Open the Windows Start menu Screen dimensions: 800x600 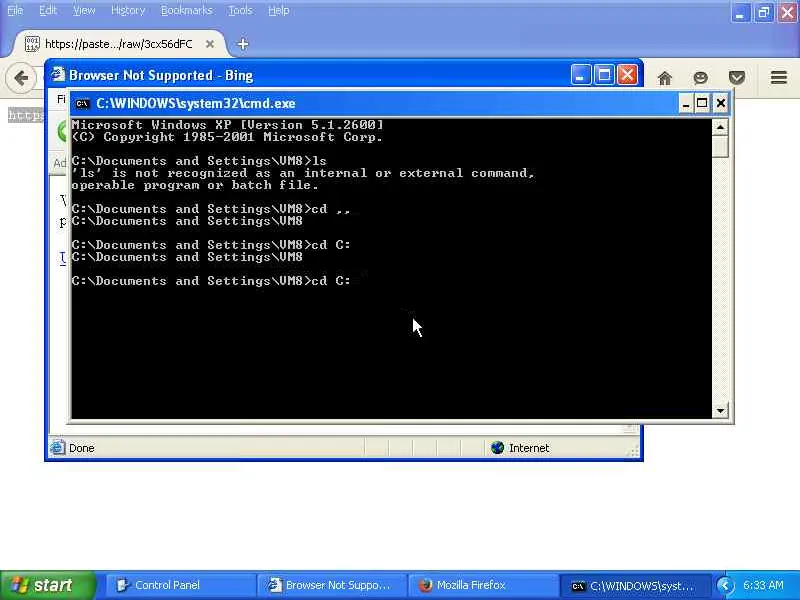47,585
